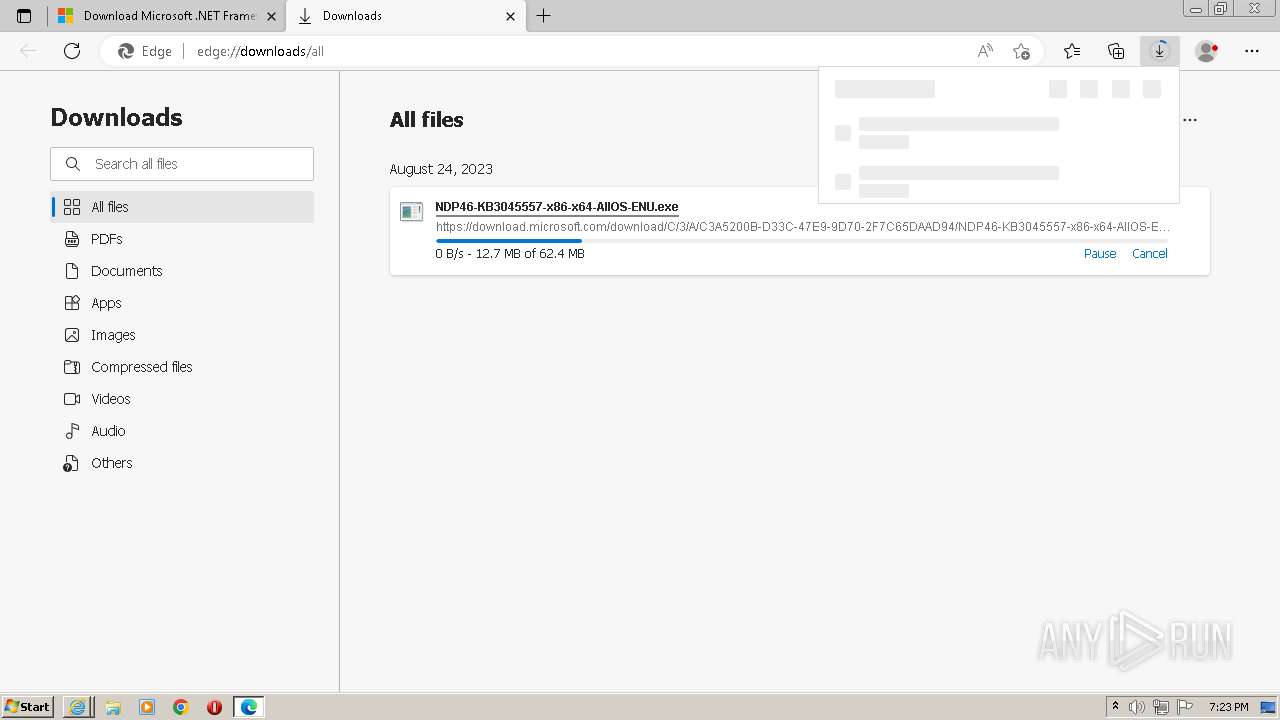Open a new tab with plus icon
The height and width of the screenshot is (720, 1280).
click(543, 16)
